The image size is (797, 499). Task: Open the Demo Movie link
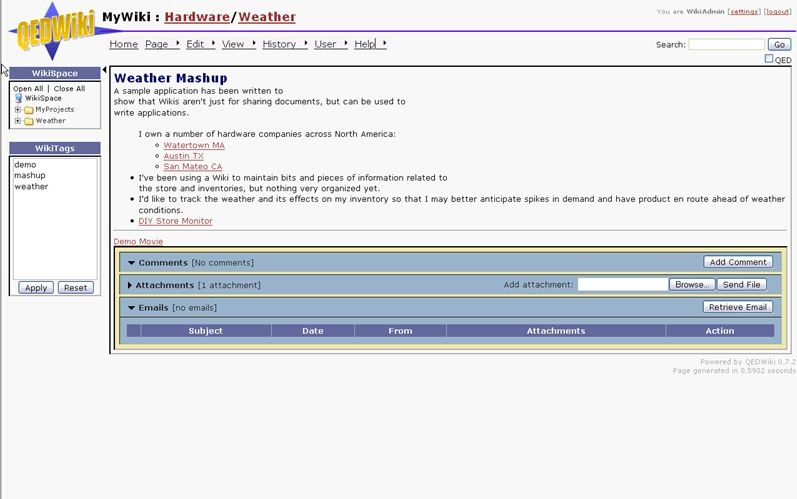pos(138,241)
